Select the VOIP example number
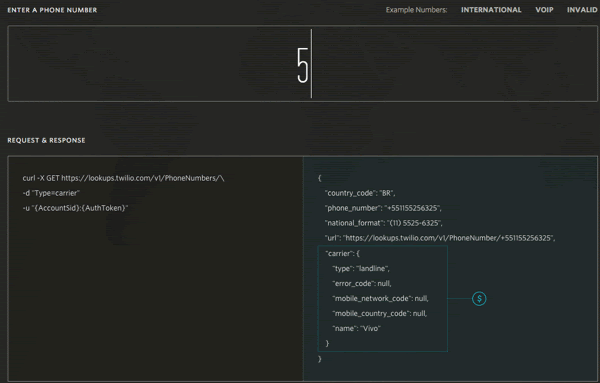Viewport: 600px width, 383px height. [x=544, y=10]
